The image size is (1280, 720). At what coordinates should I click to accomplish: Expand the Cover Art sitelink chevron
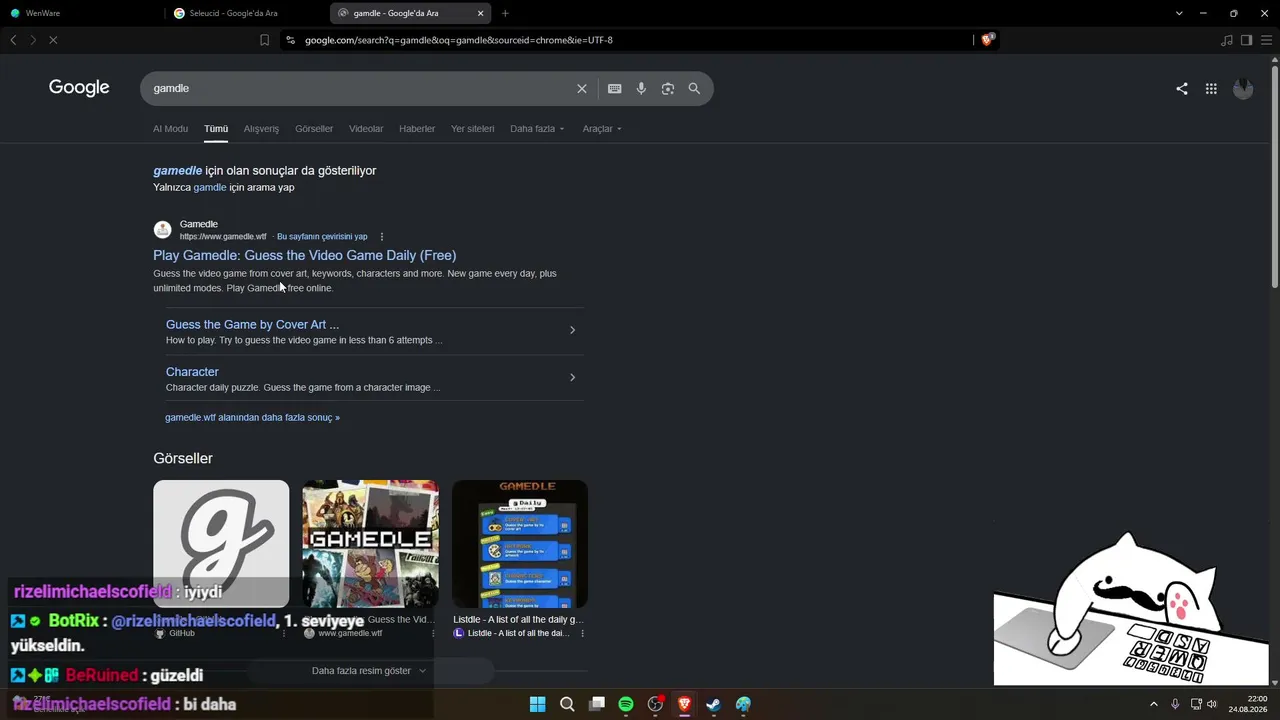[572, 330]
